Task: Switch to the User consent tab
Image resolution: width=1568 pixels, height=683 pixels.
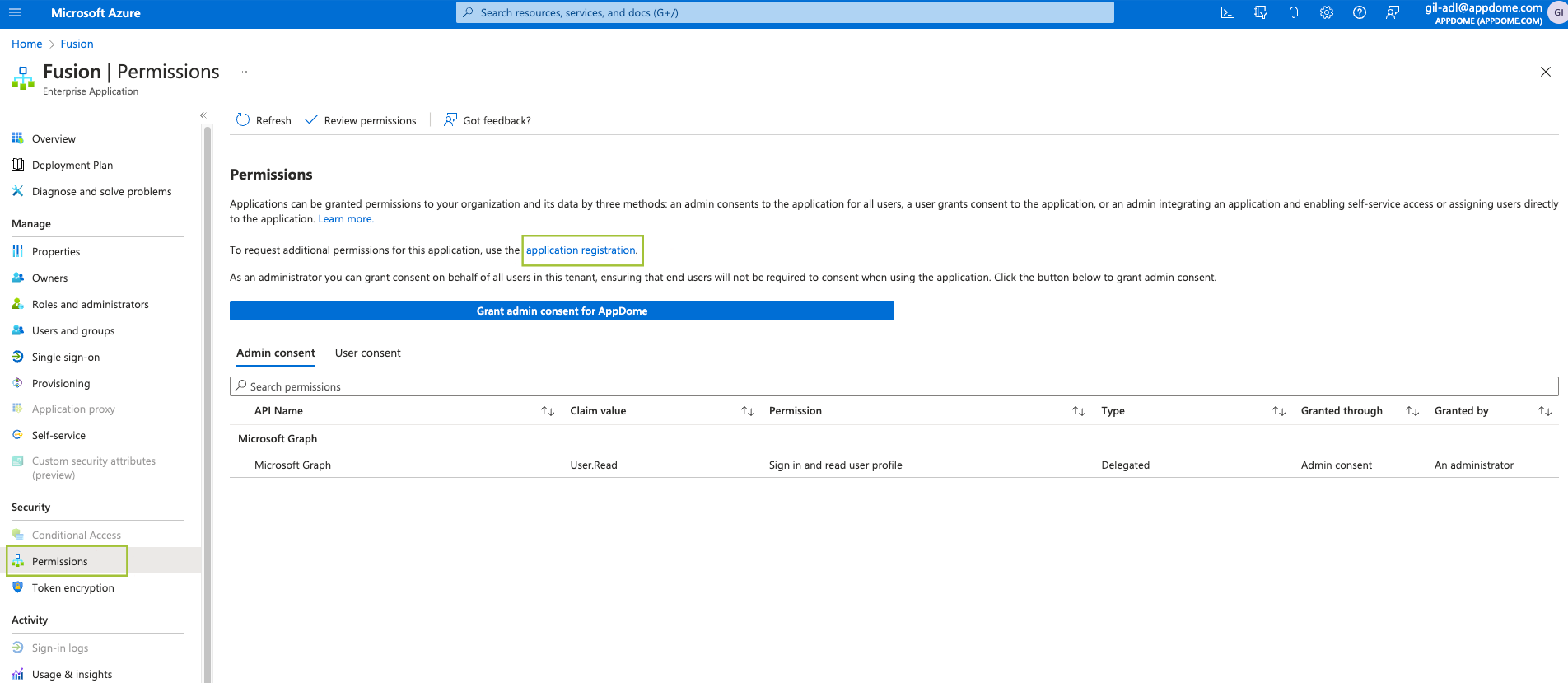Action: coord(367,353)
